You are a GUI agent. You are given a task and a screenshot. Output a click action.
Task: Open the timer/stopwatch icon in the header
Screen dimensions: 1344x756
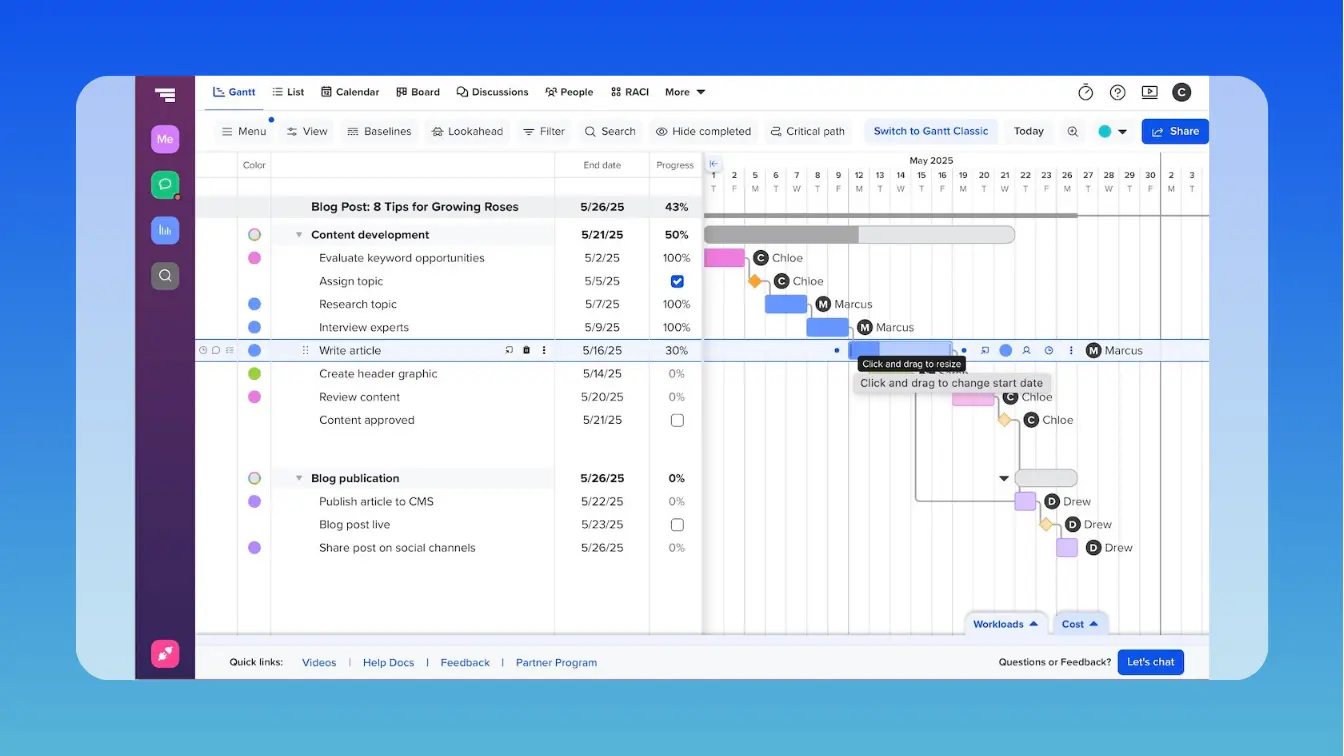[1086, 91]
